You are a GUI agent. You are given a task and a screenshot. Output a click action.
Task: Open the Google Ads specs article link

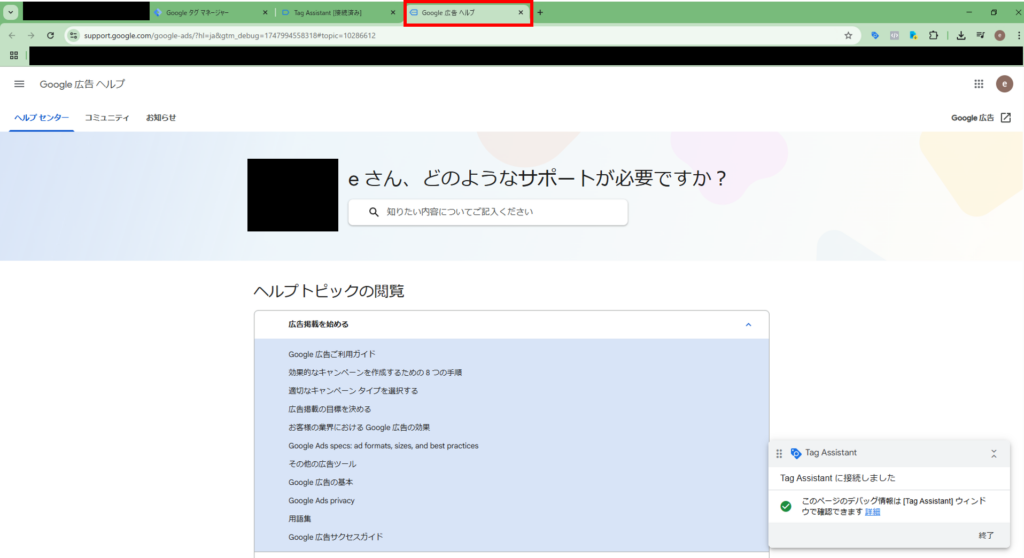click(x=383, y=446)
